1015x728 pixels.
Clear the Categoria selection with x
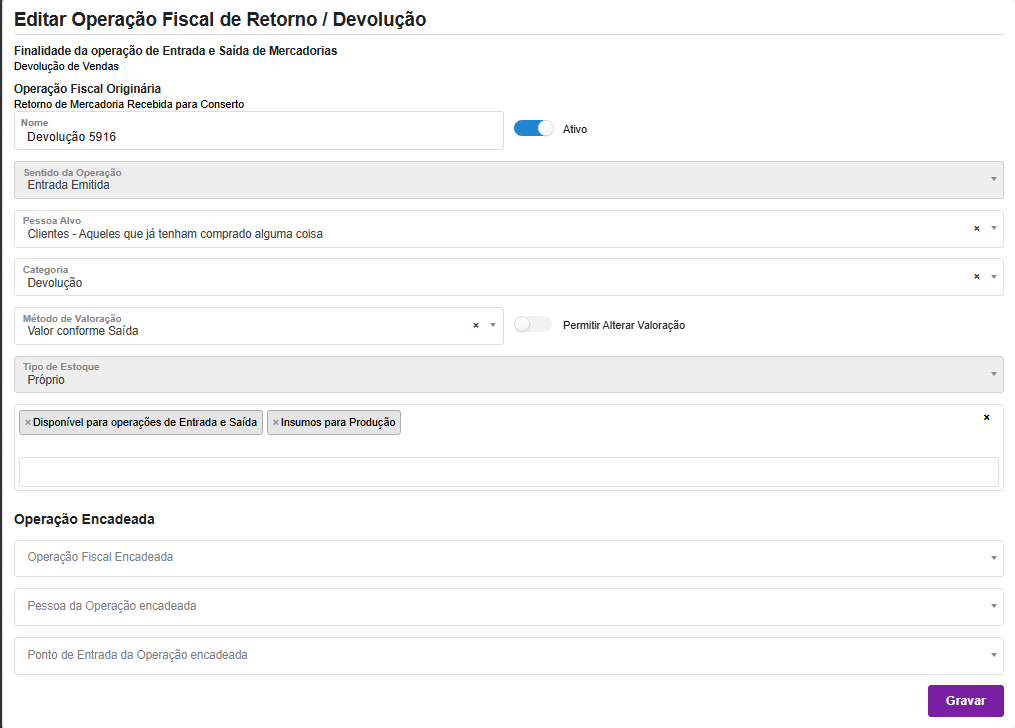[976, 277]
